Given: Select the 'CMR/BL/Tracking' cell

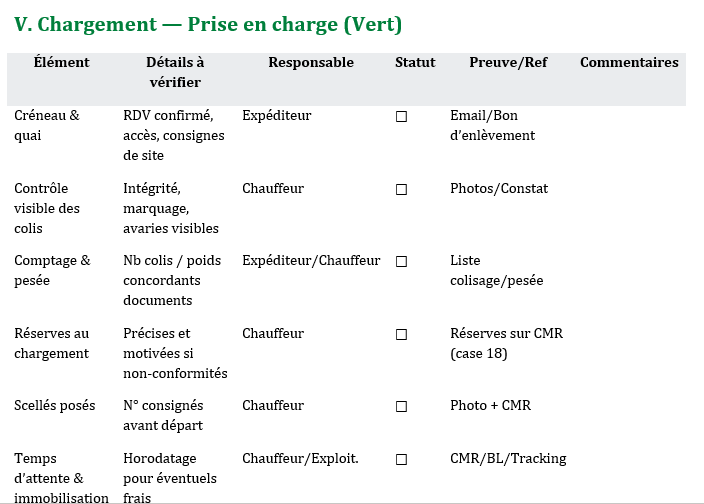Looking at the screenshot, I should (x=508, y=458).
